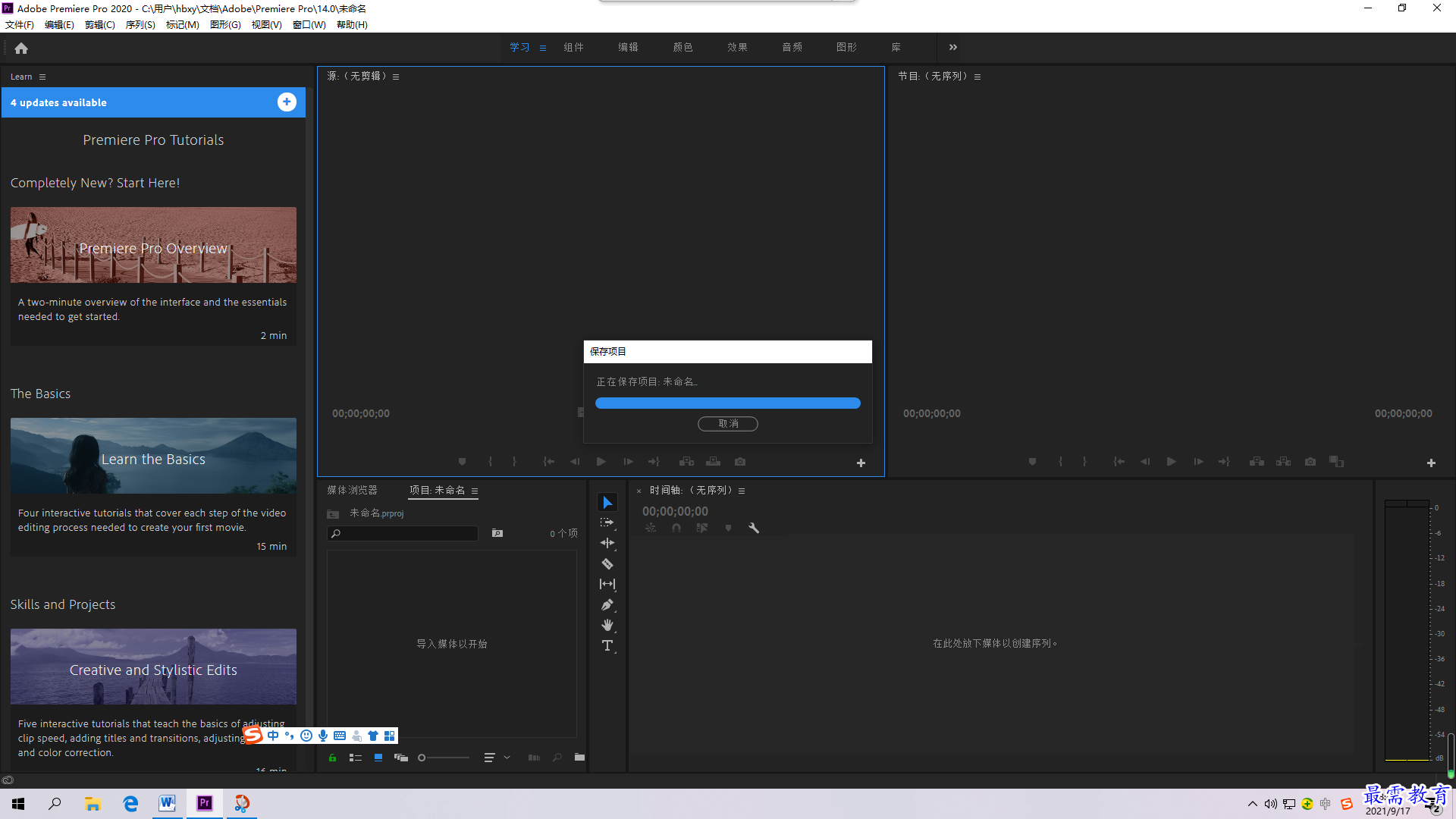Open Project panel menu
The height and width of the screenshot is (819, 1456).
475,491
